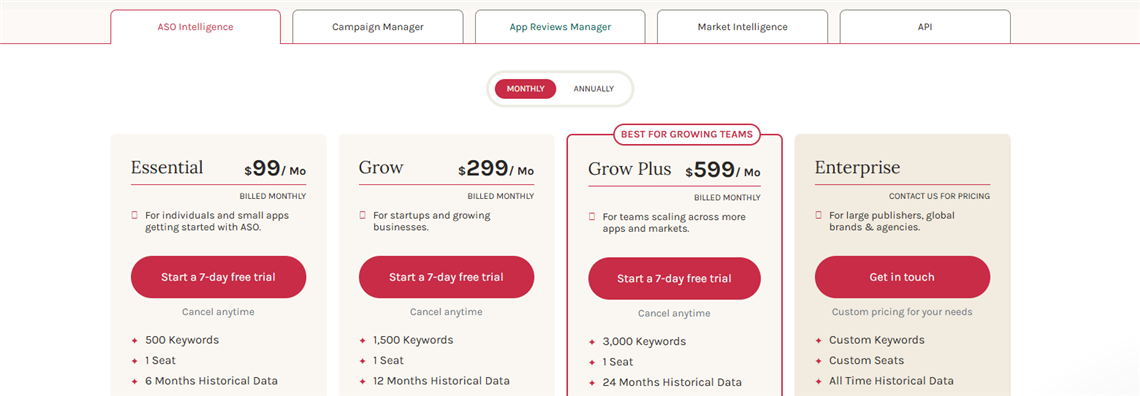This screenshot has height=396, width=1140.
Task: Click the star bullet next to 500 Keywords
Action: (x=135, y=340)
